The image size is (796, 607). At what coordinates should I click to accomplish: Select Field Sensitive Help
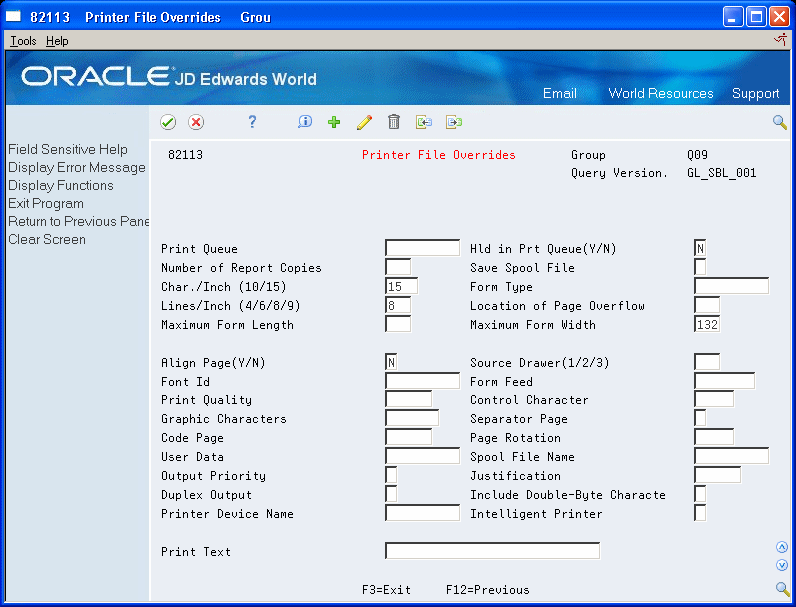click(x=68, y=149)
